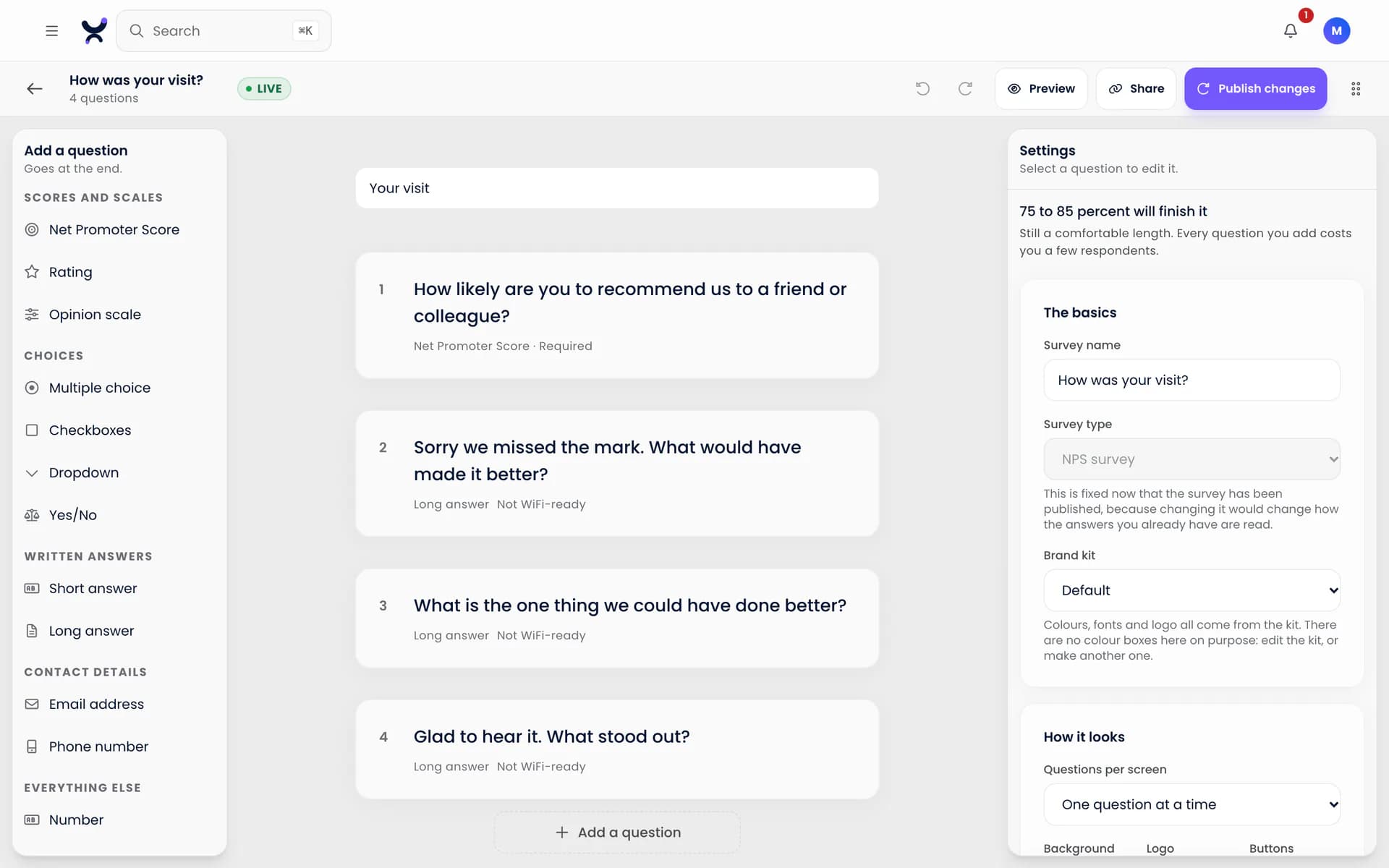
Task: Click Publish changes
Action: (x=1255, y=88)
